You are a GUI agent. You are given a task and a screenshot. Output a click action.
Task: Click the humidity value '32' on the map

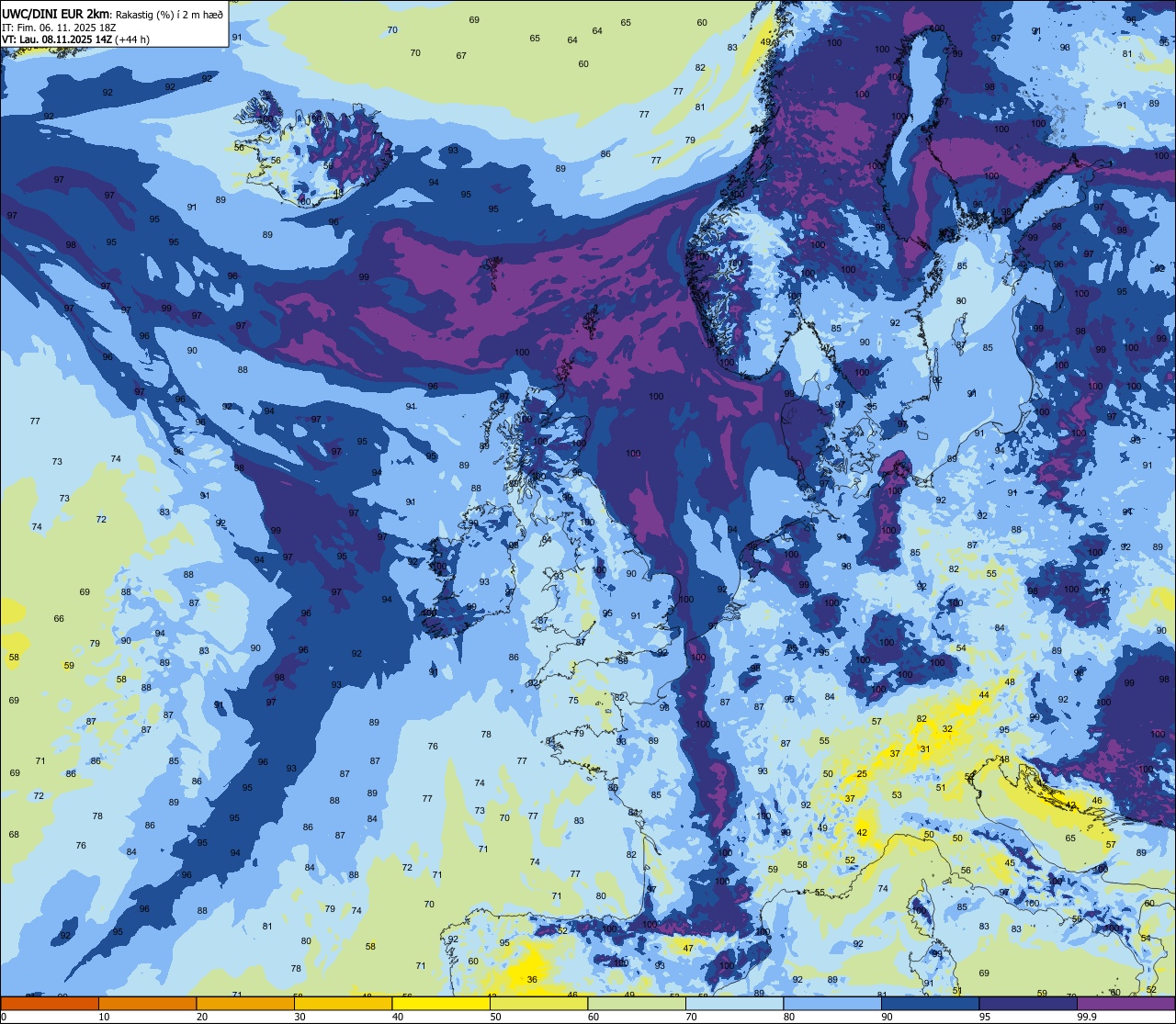pyautogui.click(x=947, y=728)
